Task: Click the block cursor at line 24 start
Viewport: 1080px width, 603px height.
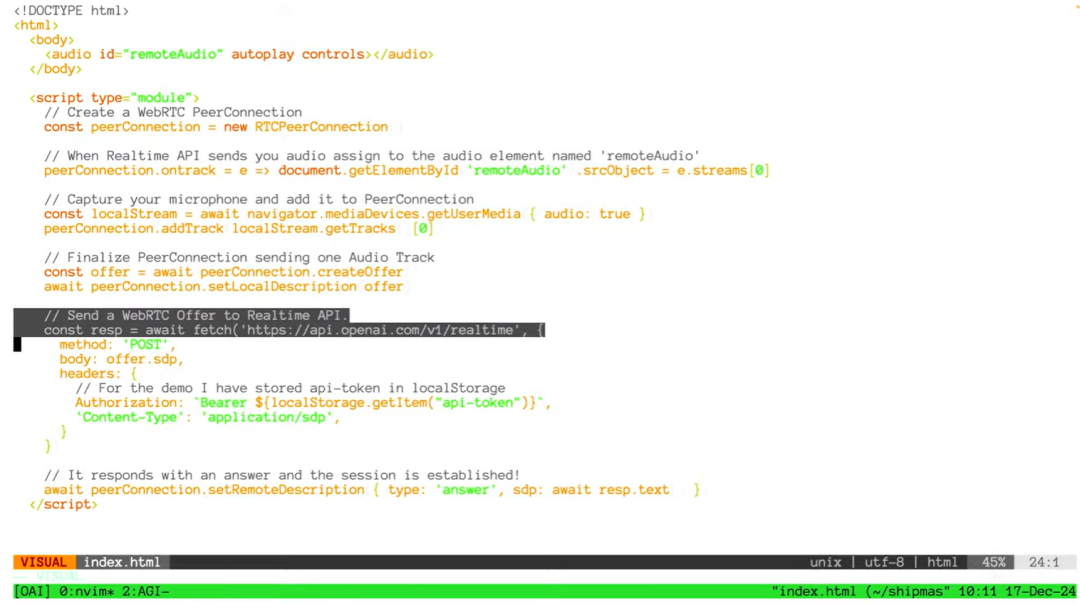Action: coord(17,345)
